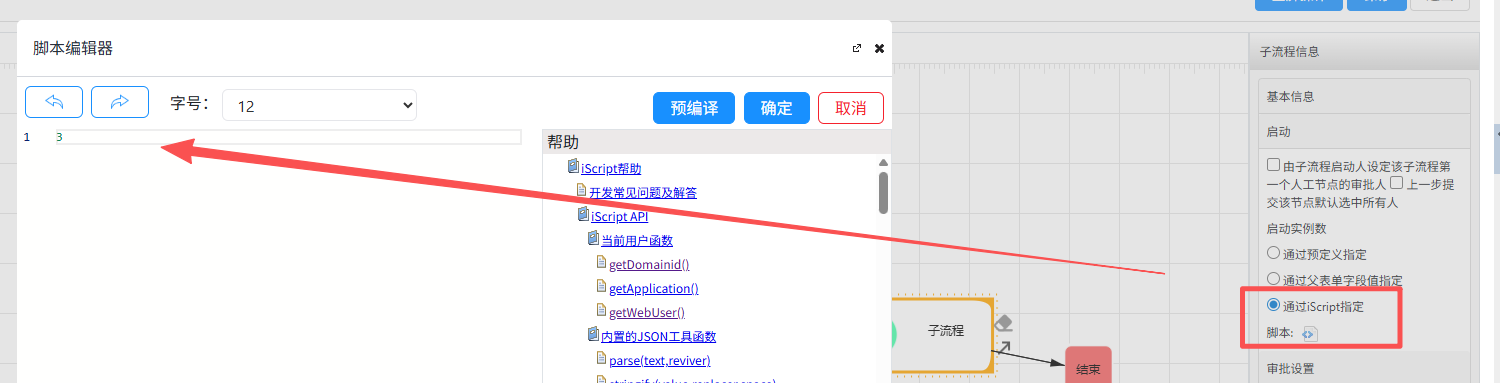The width and height of the screenshot is (1500, 383).
Task: Open 开发常见问题及解答 help page
Action: [643, 192]
